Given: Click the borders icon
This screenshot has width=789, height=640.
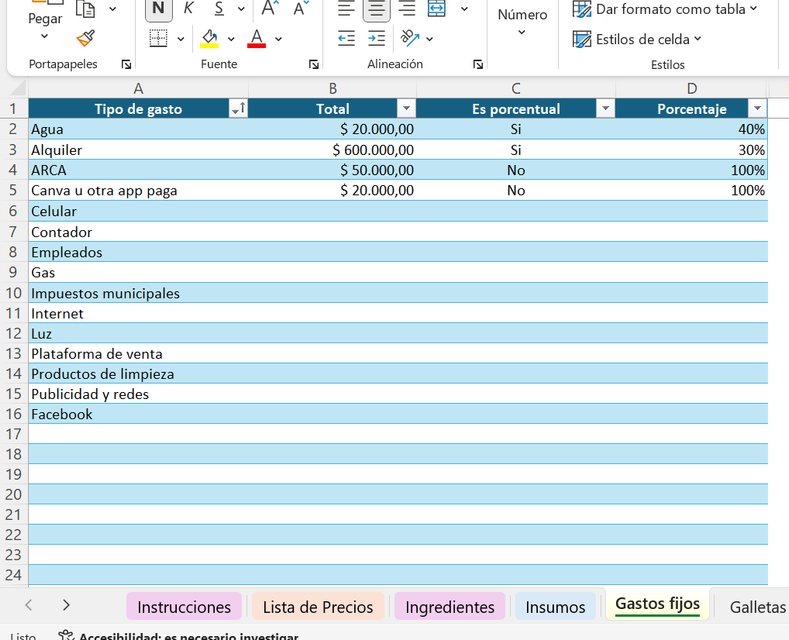Looking at the screenshot, I should pos(159,38).
